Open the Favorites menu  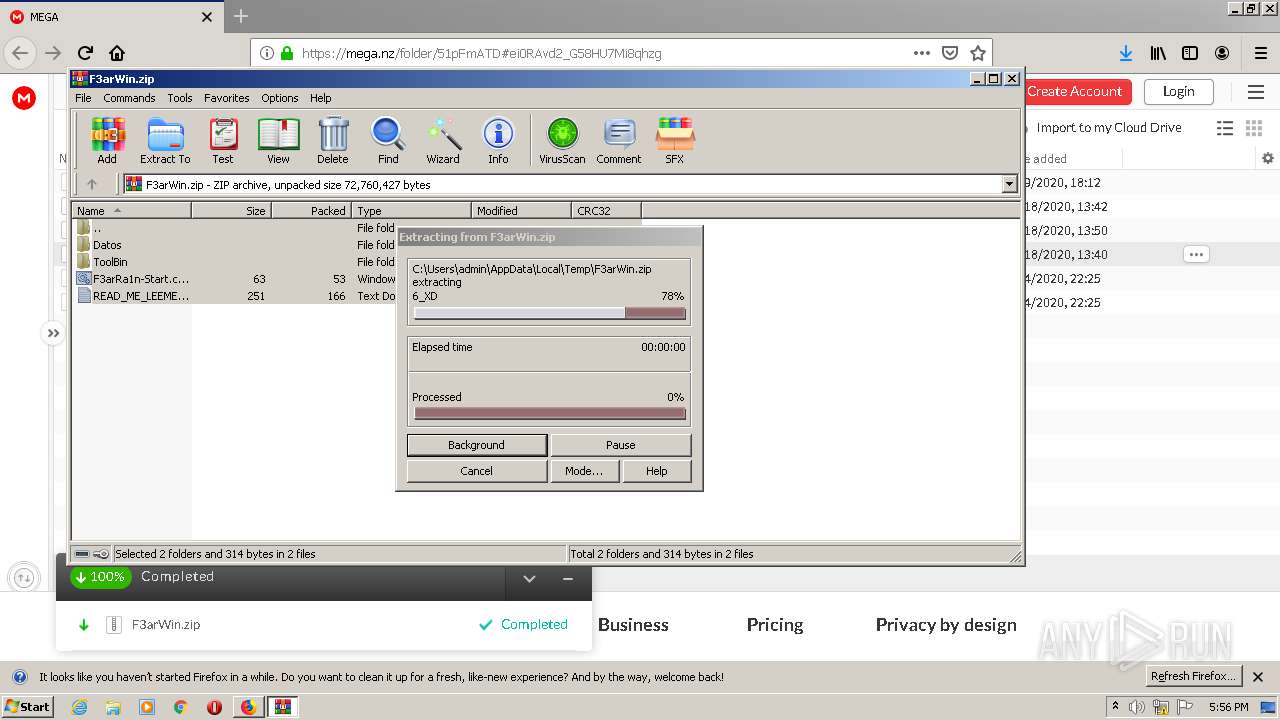tap(227, 98)
